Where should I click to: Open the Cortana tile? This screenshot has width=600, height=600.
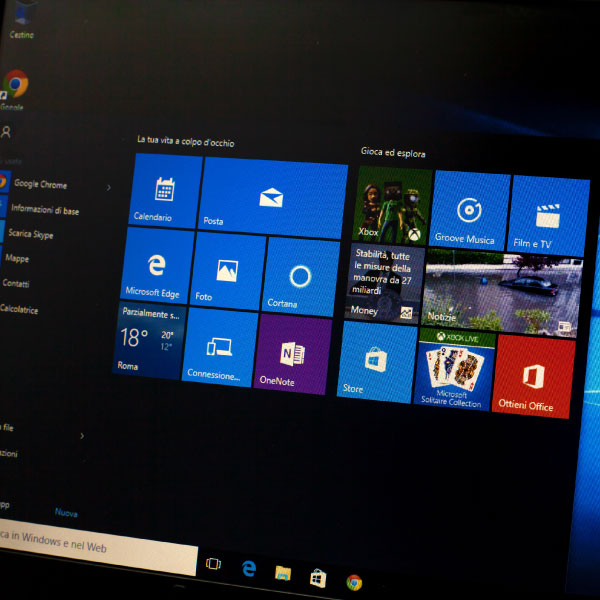coord(300,277)
